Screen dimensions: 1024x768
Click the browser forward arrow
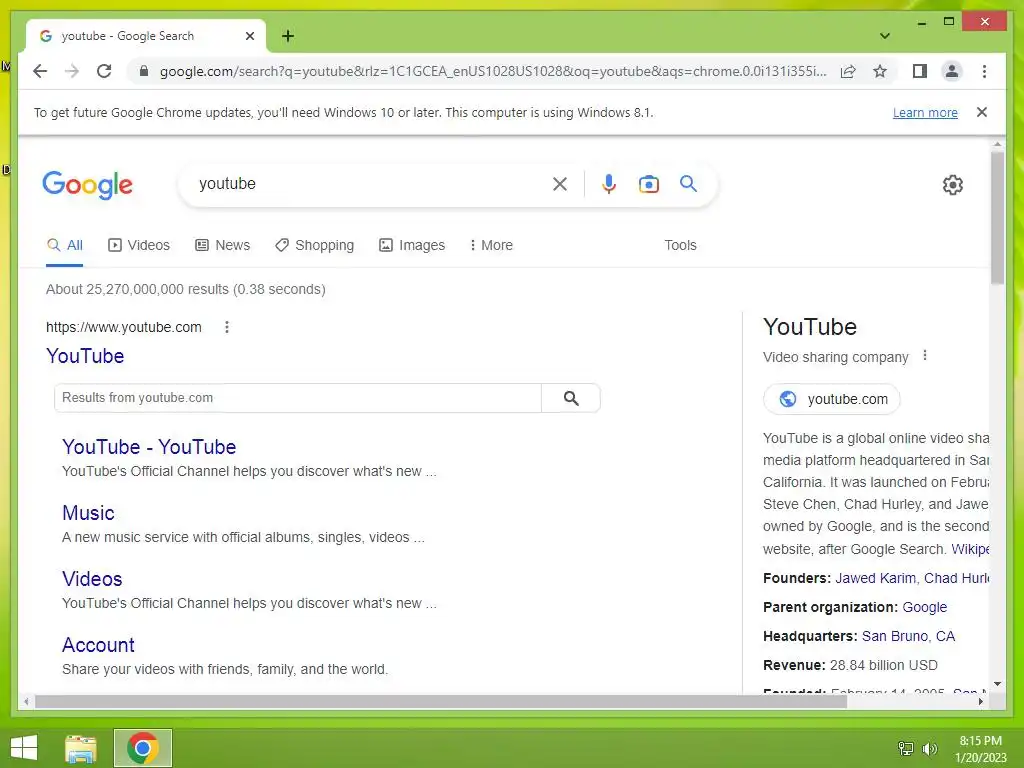72,71
